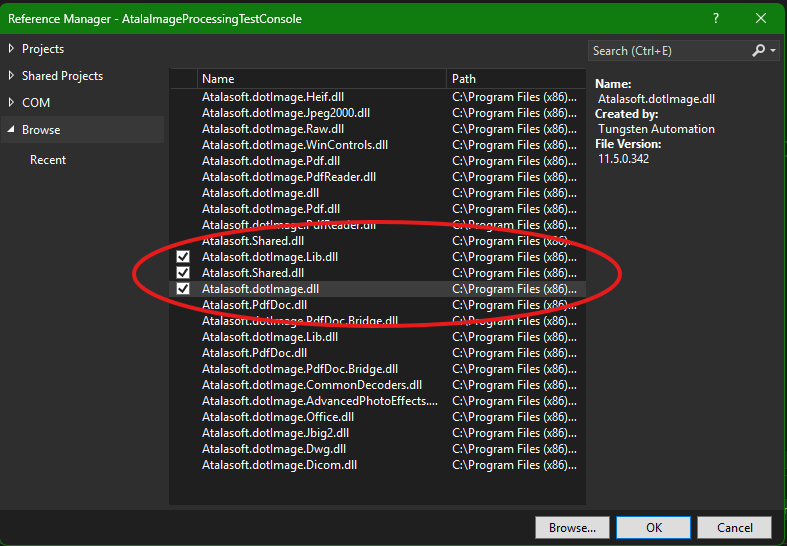Focus the Search (Ctrl+E) input field
Viewport: 787px width, 546px height.
click(668, 50)
